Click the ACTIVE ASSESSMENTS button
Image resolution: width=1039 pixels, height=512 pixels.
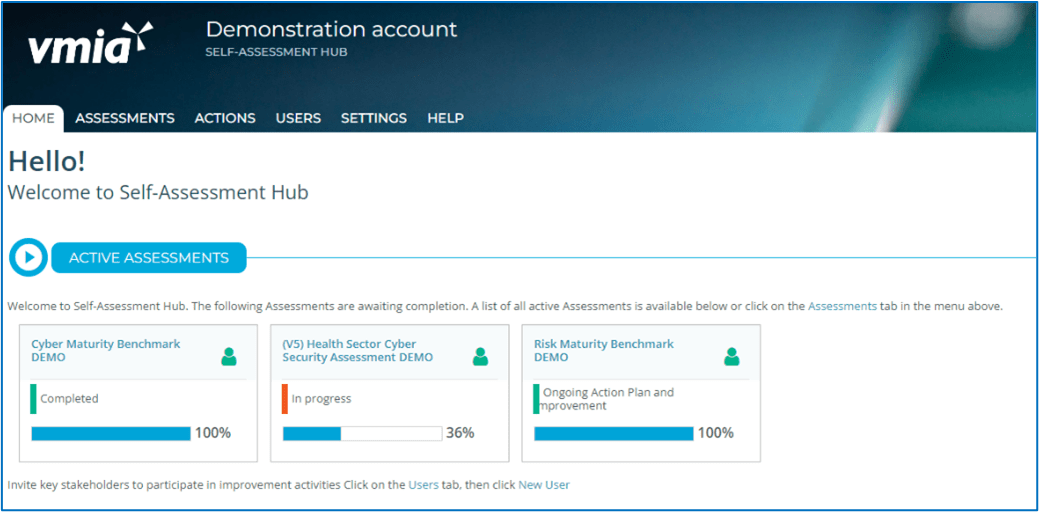tap(149, 258)
